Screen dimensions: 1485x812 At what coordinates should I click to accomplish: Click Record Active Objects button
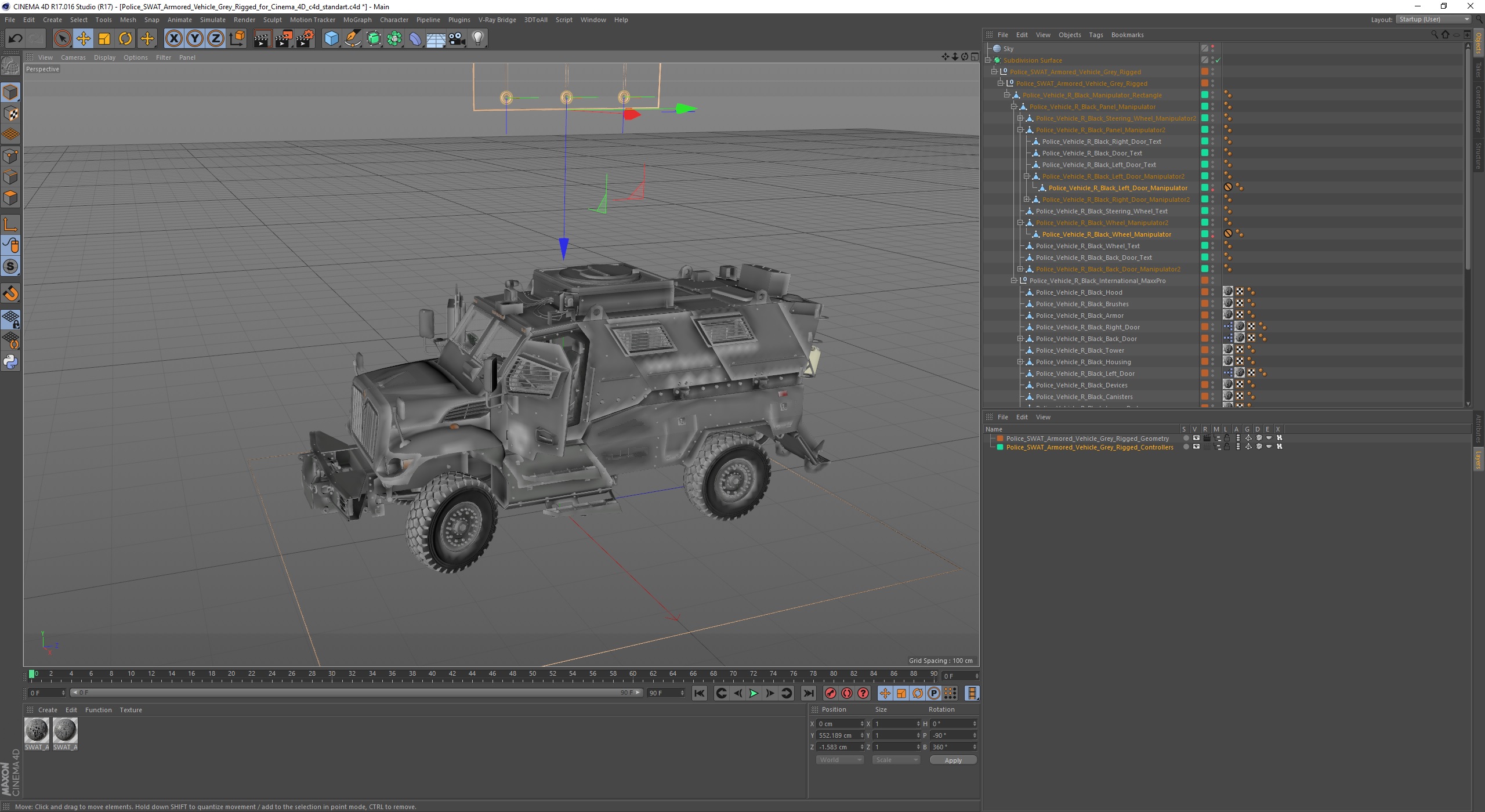(x=831, y=694)
